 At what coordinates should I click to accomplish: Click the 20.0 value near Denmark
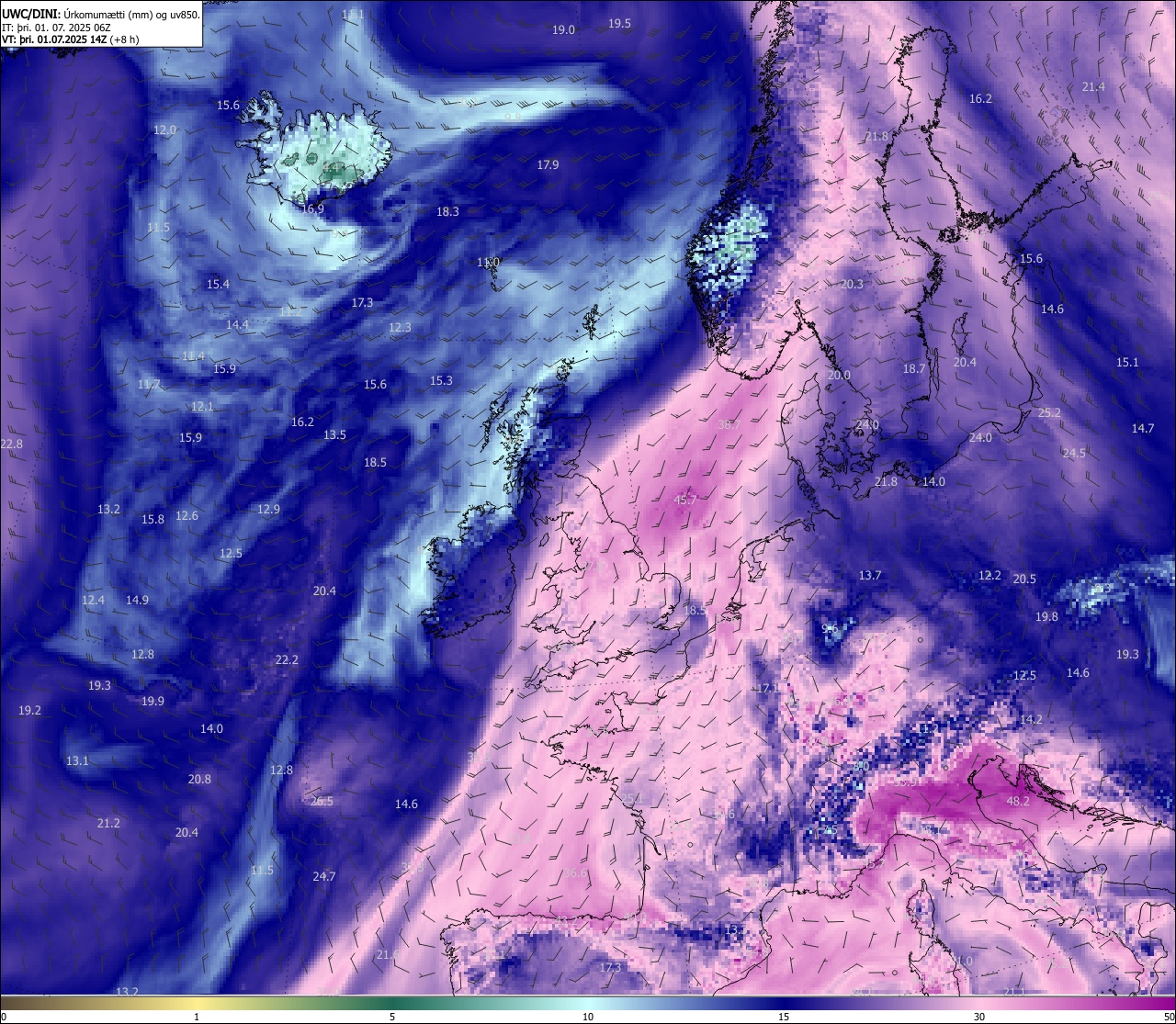[839, 375]
